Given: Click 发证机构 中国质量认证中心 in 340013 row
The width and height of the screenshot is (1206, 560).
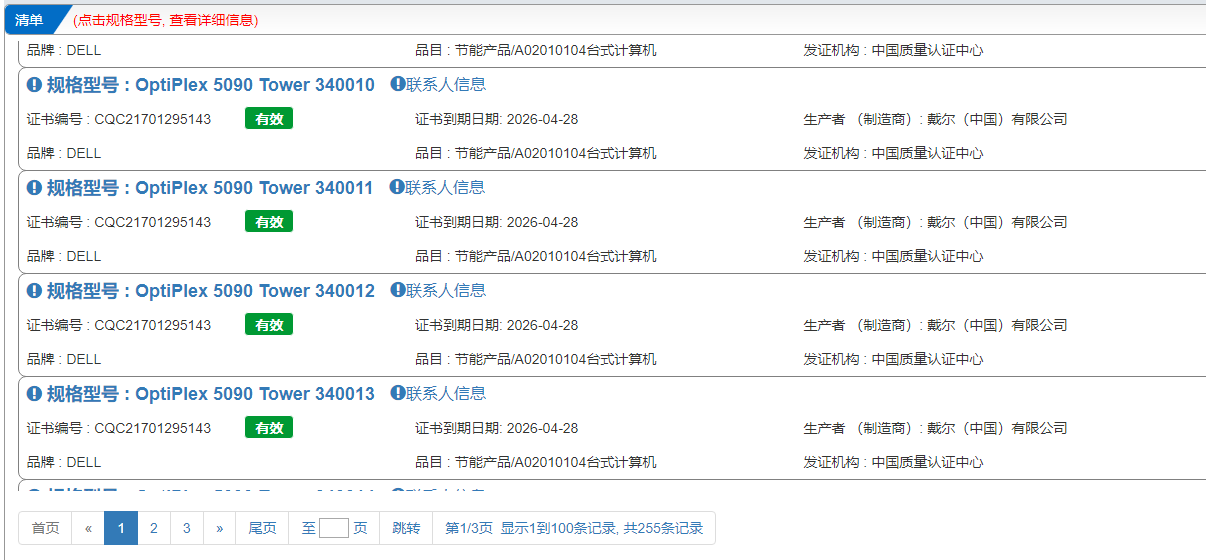Looking at the screenshot, I should pyautogui.click(x=893, y=463).
